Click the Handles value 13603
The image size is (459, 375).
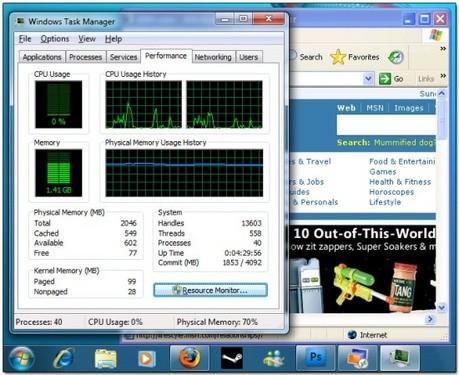tap(251, 223)
